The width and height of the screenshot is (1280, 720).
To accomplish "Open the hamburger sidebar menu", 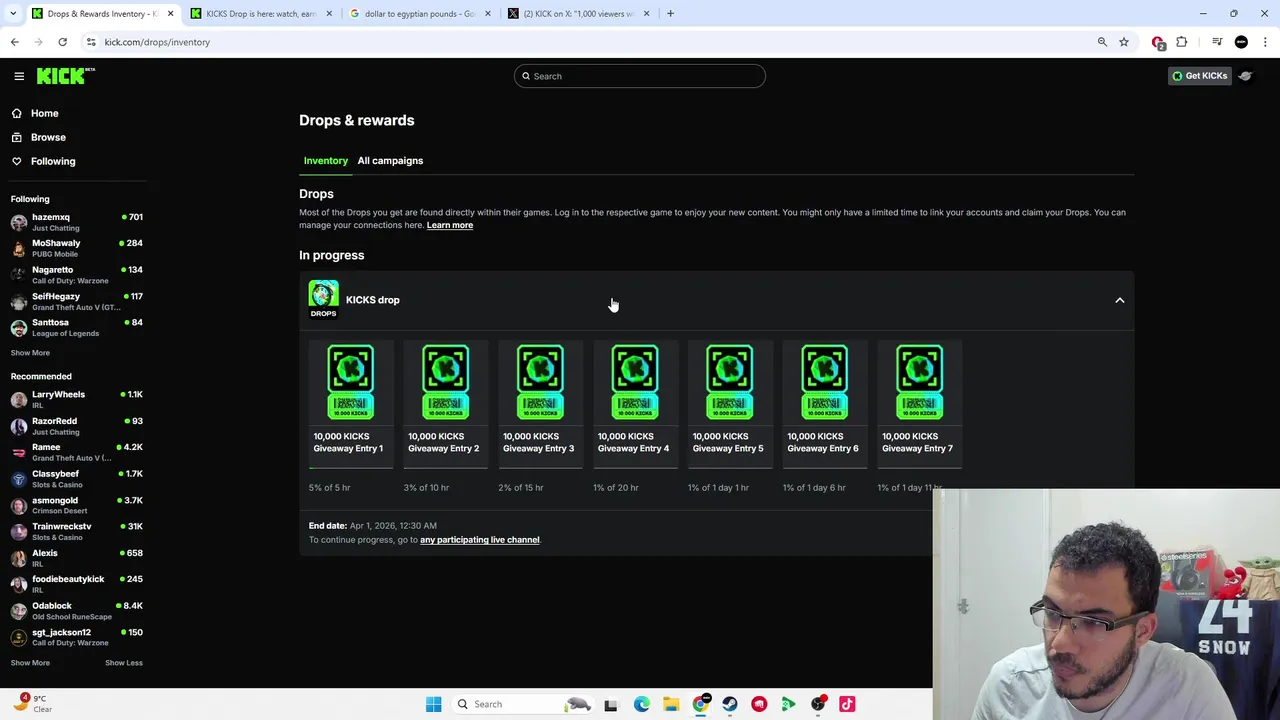I will click(x=19, y=76).
